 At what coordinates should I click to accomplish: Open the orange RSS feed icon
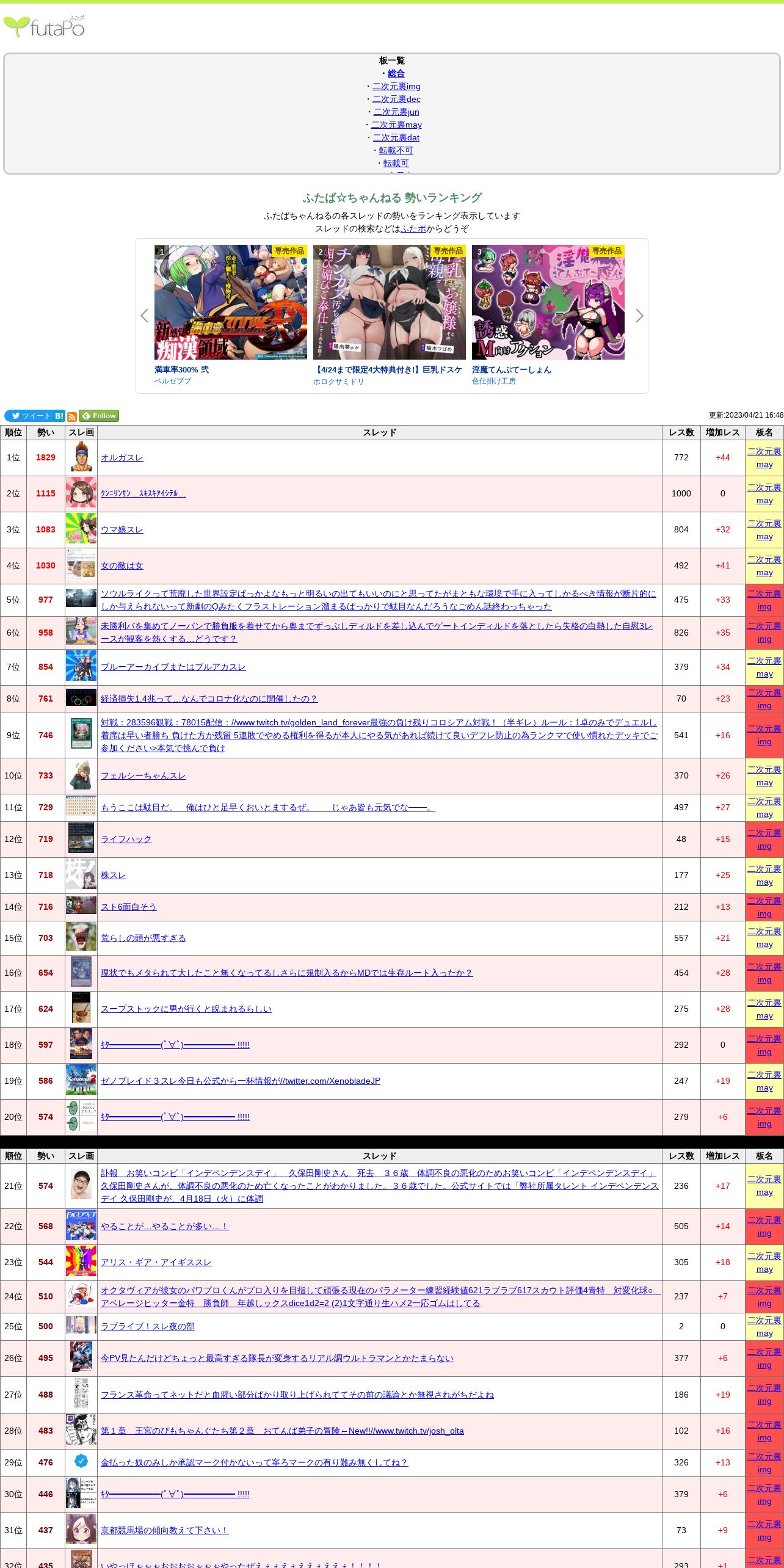click(x=72, y=416)
